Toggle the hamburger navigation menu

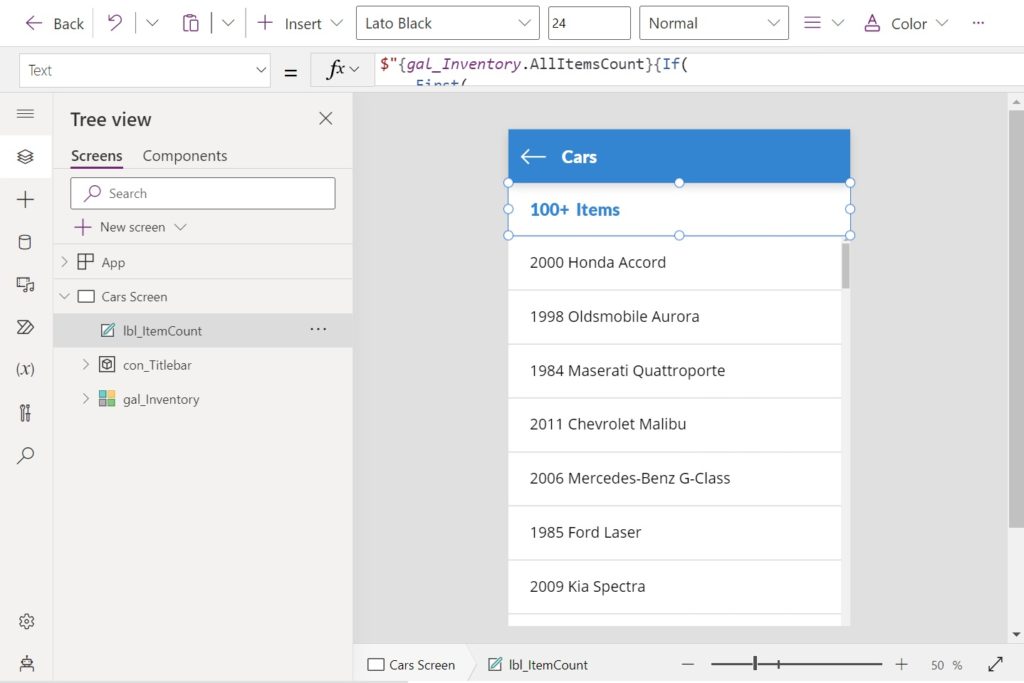[25, 114]
